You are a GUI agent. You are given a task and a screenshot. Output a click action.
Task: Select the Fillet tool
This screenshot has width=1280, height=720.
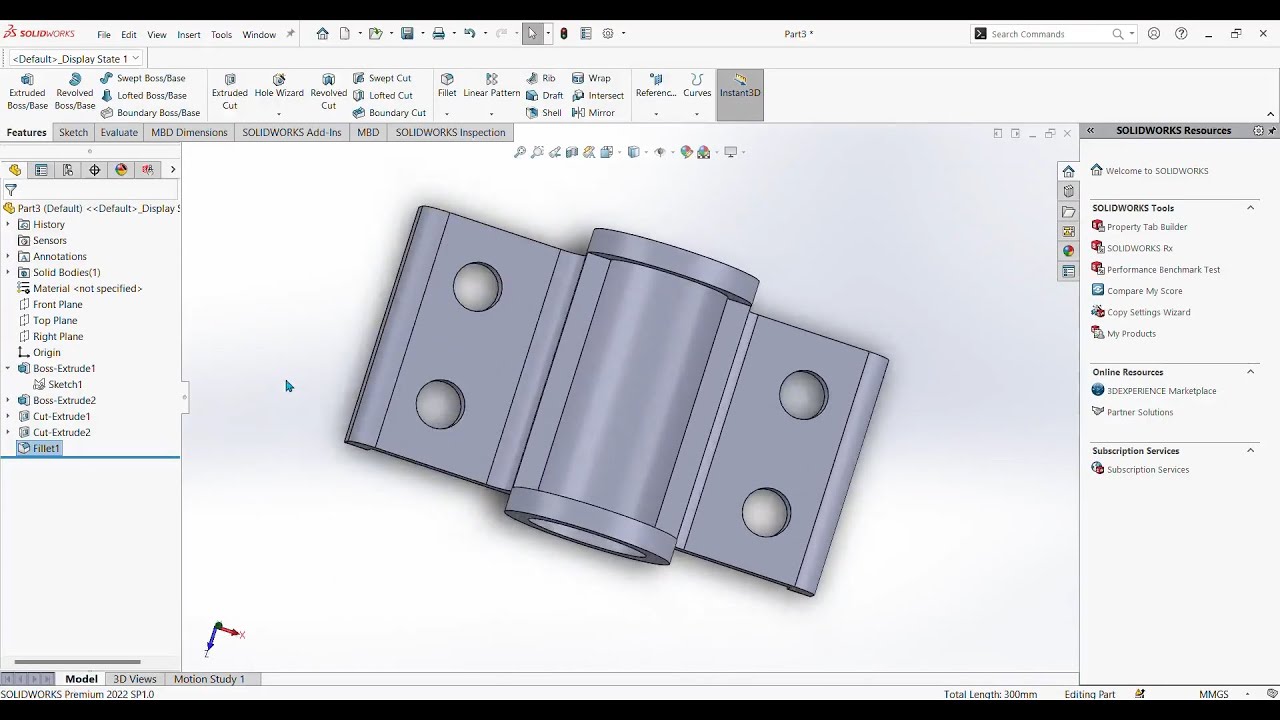(x=447, y=86)
